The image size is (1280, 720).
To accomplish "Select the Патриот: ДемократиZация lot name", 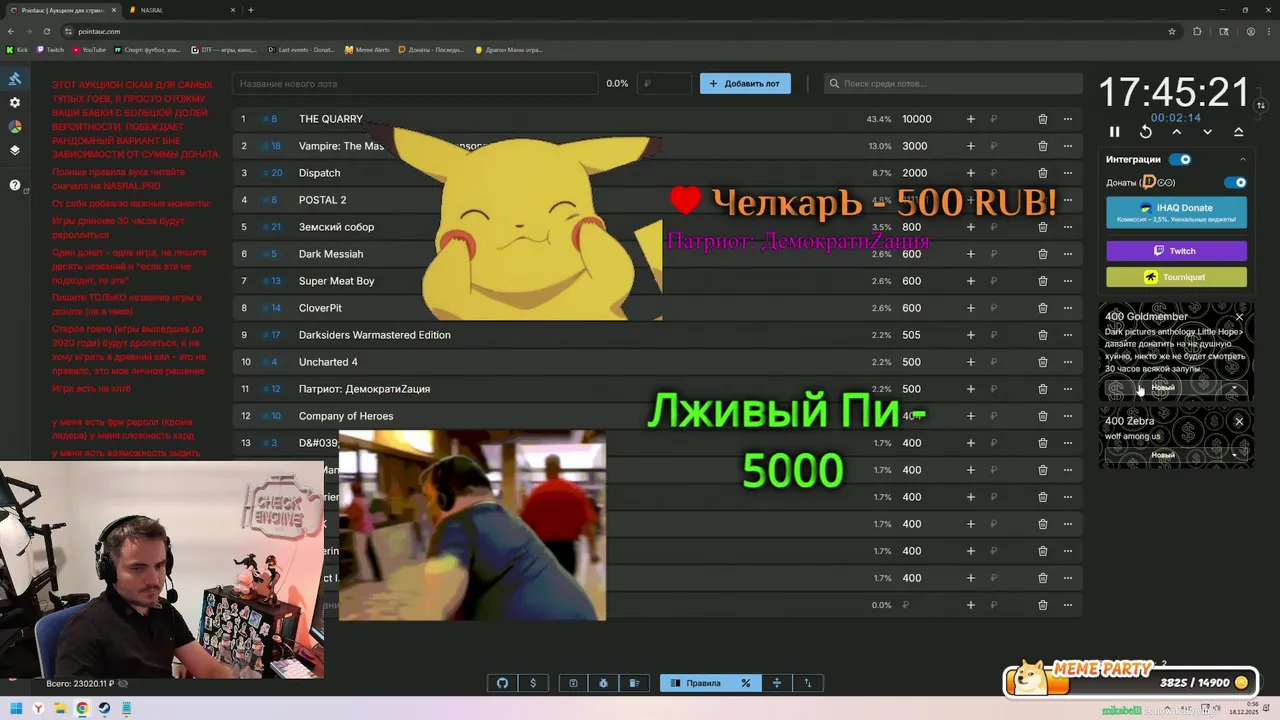I will coord(364,389).
